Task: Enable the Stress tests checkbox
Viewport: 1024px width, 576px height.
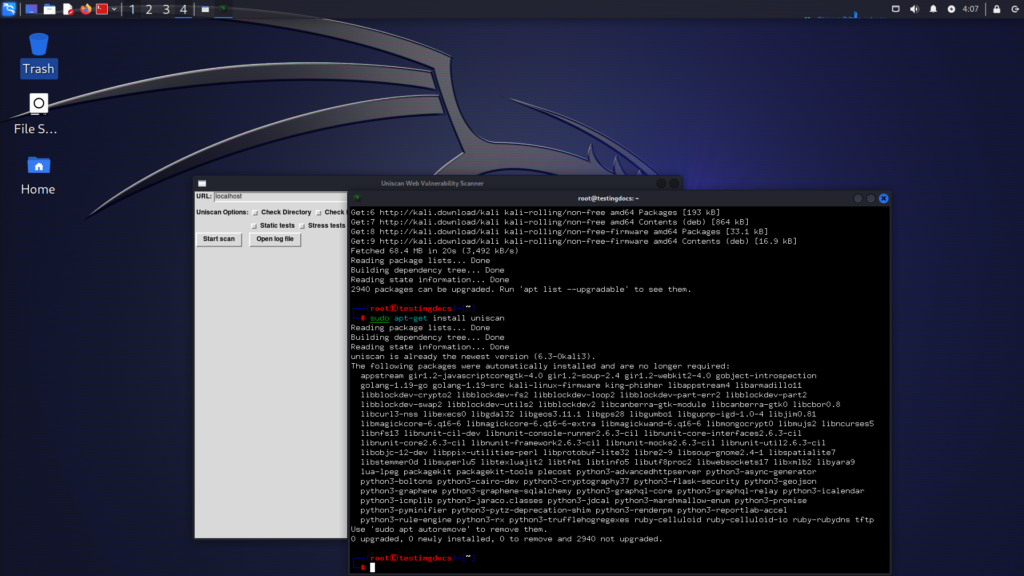Action: coord(302,226)
